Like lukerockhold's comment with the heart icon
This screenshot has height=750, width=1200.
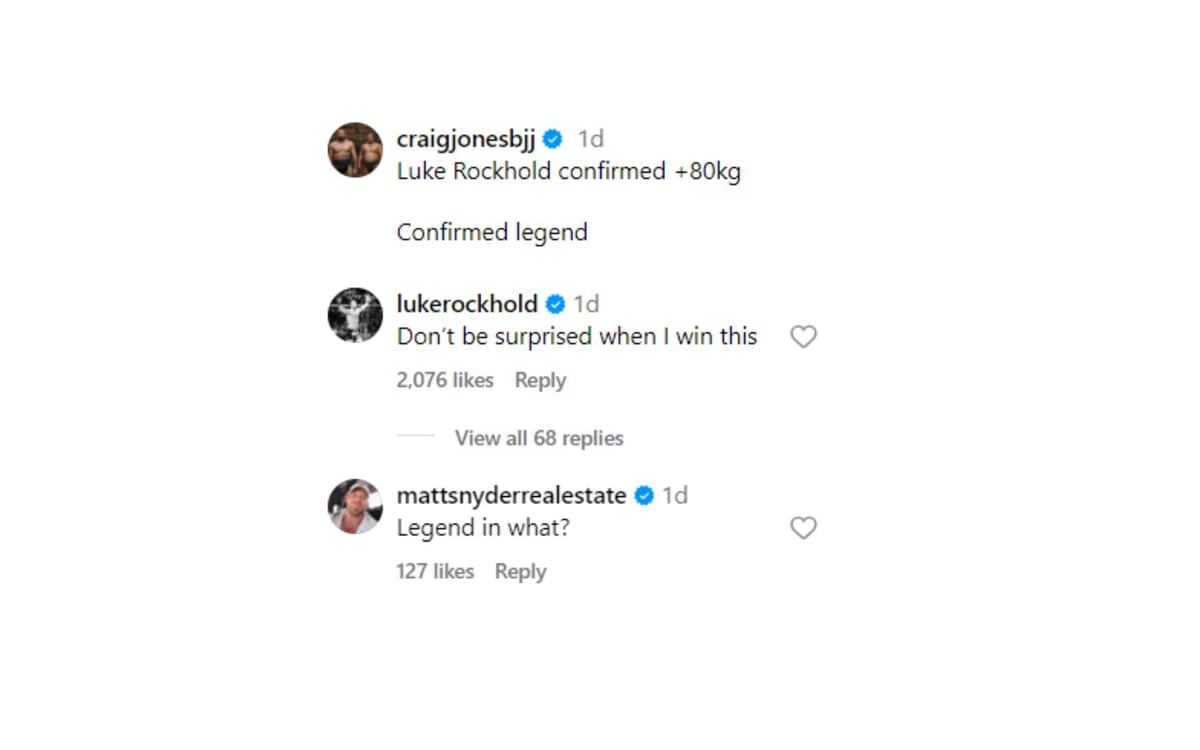[x=803, y=337]
